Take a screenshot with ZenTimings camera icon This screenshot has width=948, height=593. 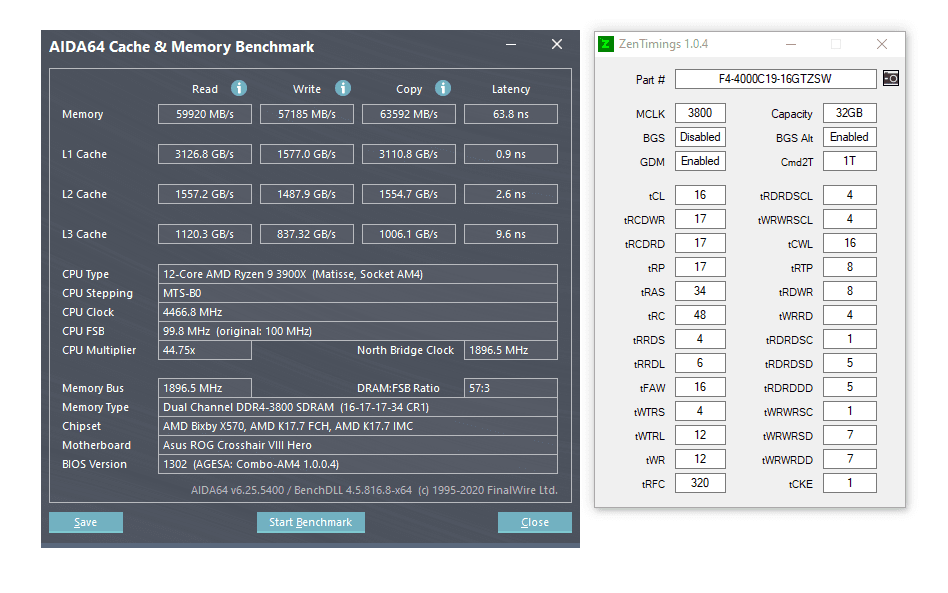coord(891,78)
